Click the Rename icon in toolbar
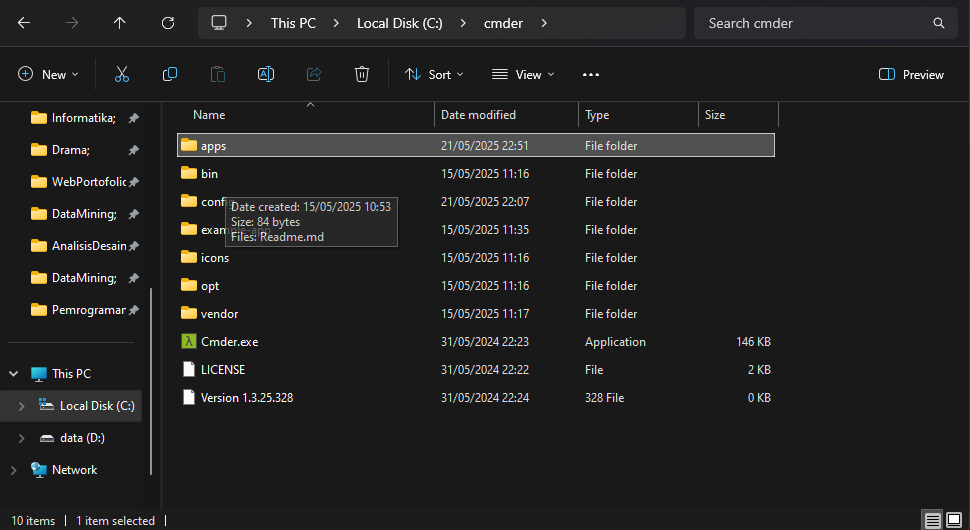The width and height of the screenshot is (970, 530). (x=266, y=74)
